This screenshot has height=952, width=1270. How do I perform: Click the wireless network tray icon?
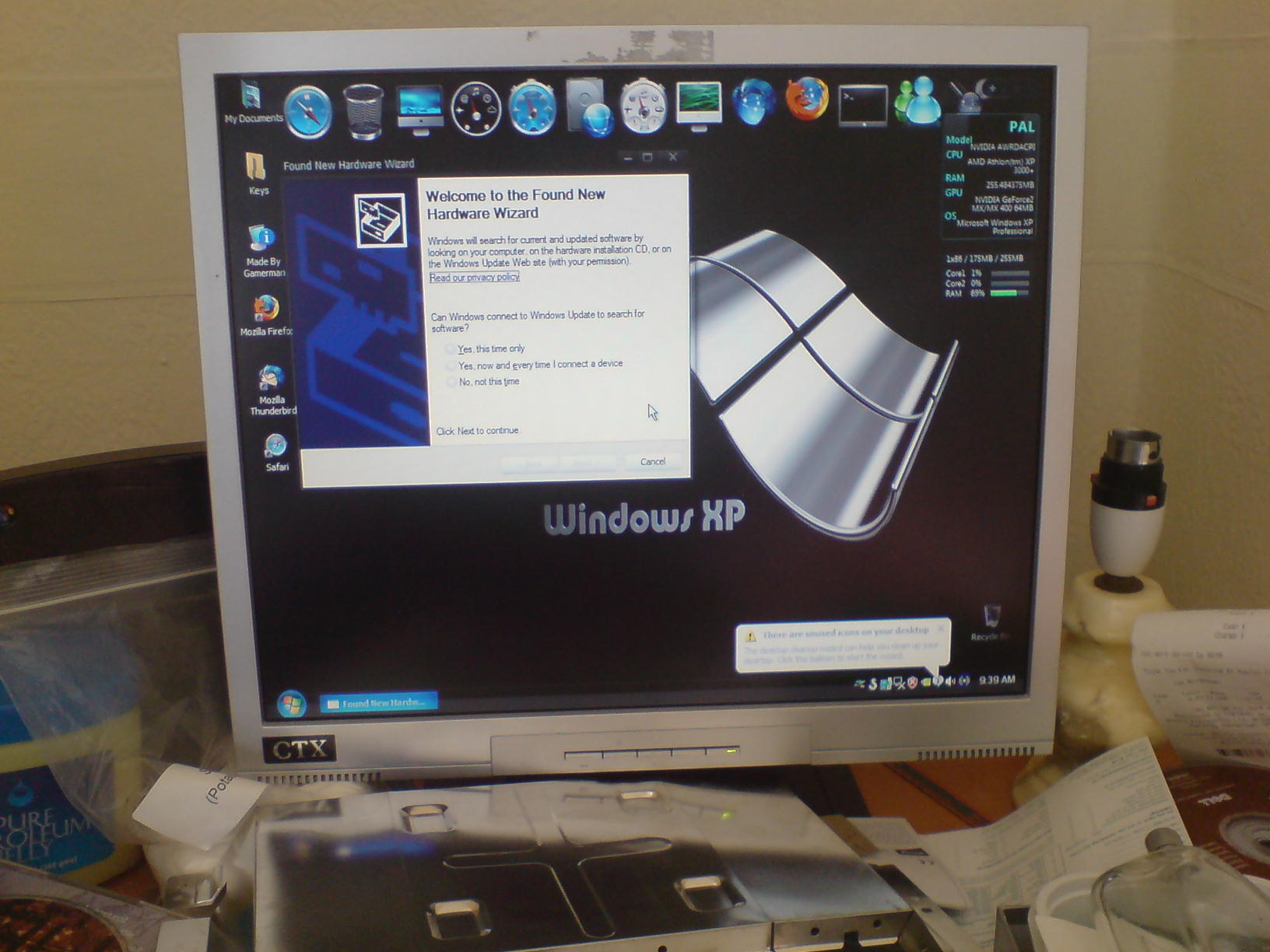coord(964,681)
